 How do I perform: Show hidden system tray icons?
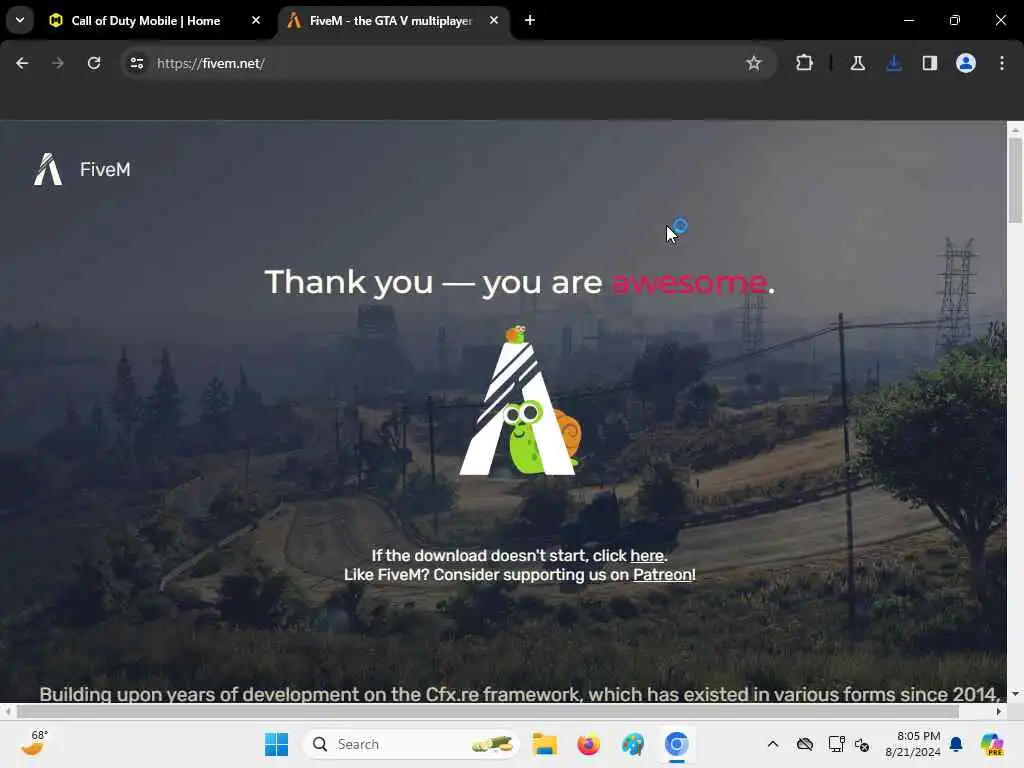click(773, 744)
